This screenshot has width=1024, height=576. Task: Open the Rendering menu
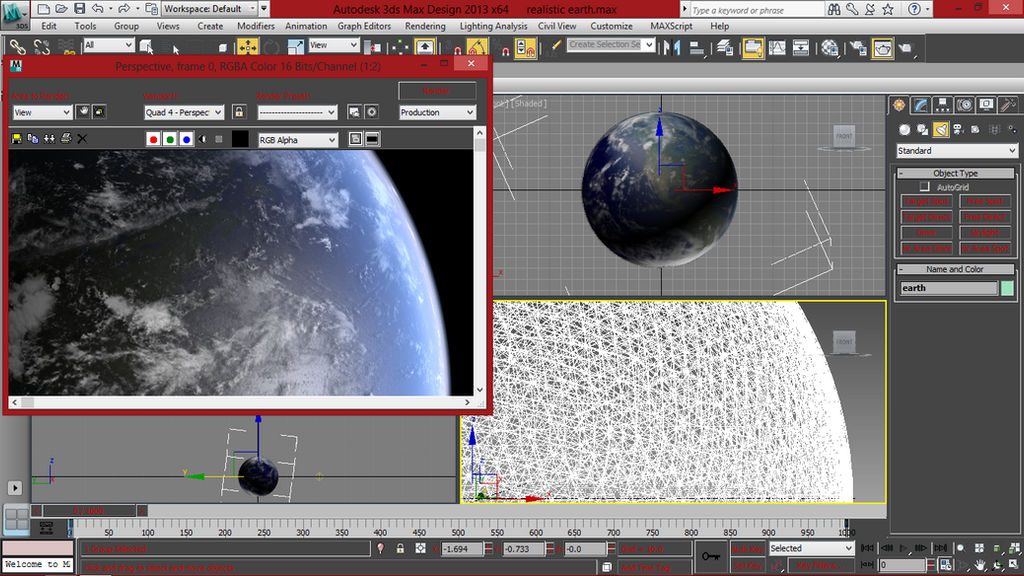click(x=425, y=26)
